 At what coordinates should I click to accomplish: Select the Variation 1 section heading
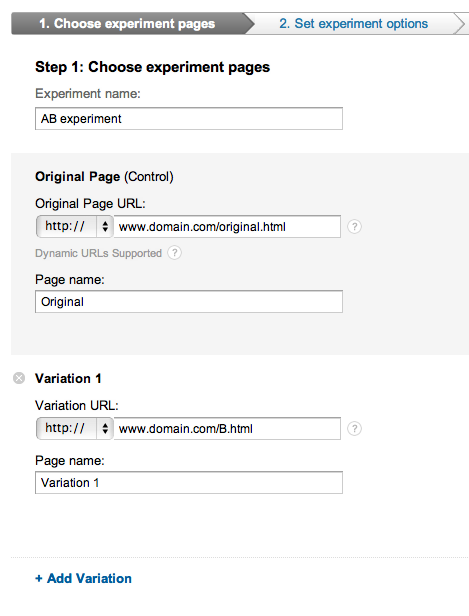68,378
